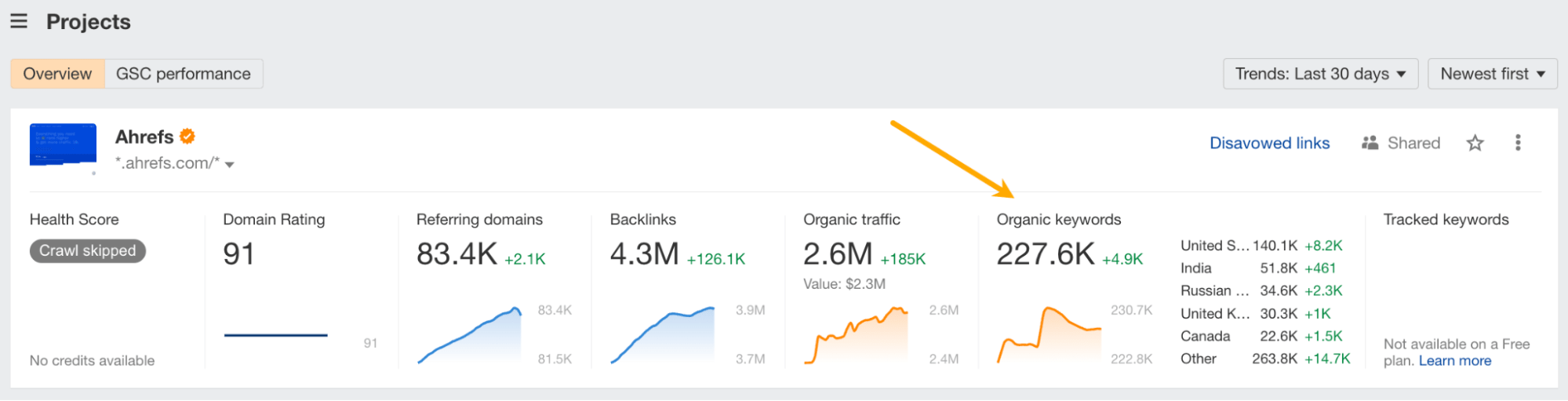1568x401 pixels.
Task: Click the Domain Rating value 91
Action: (239, 254)
